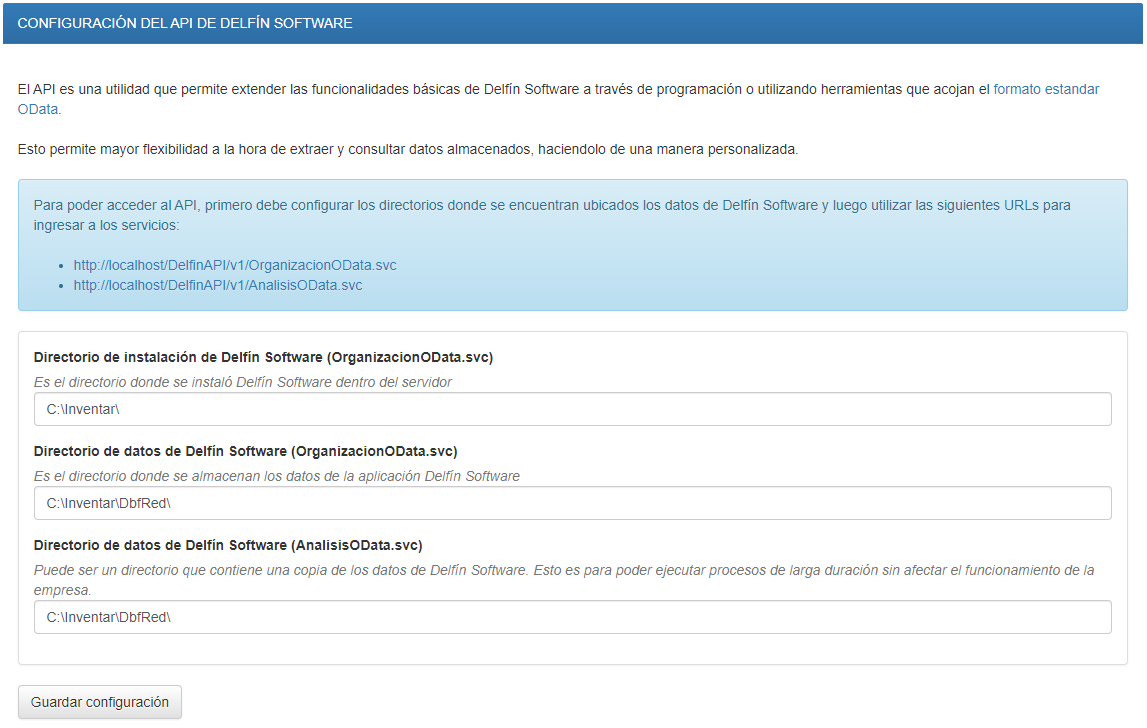This screenshot has height=728, width=1147.
Task: Click the Directorio de instalación field label
Action: (263, 357)
